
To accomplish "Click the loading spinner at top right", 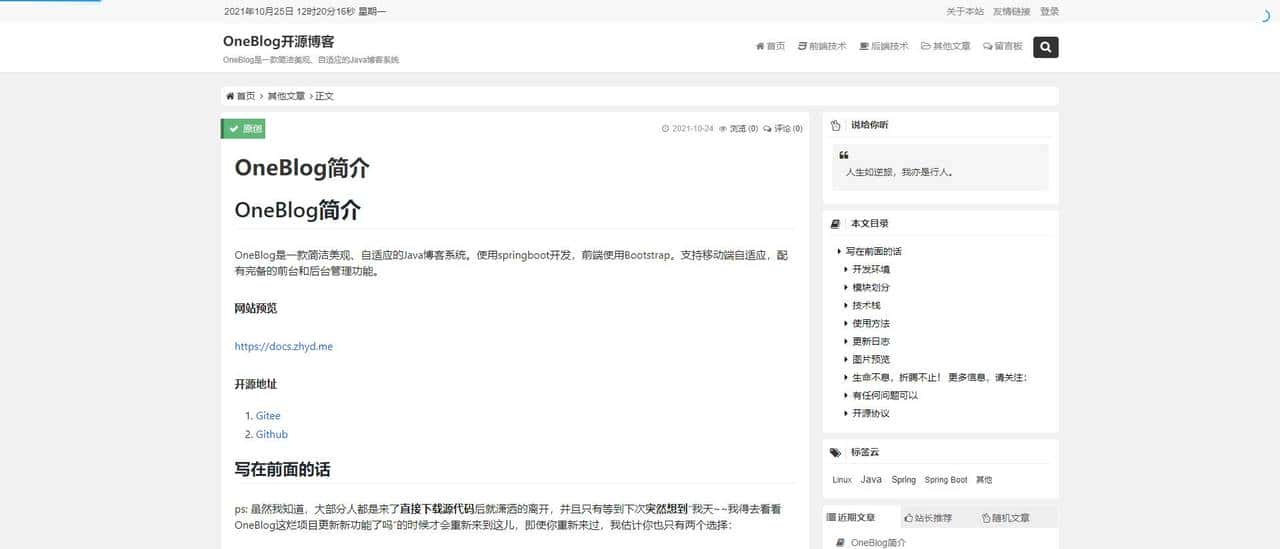I will (1267, 15).
